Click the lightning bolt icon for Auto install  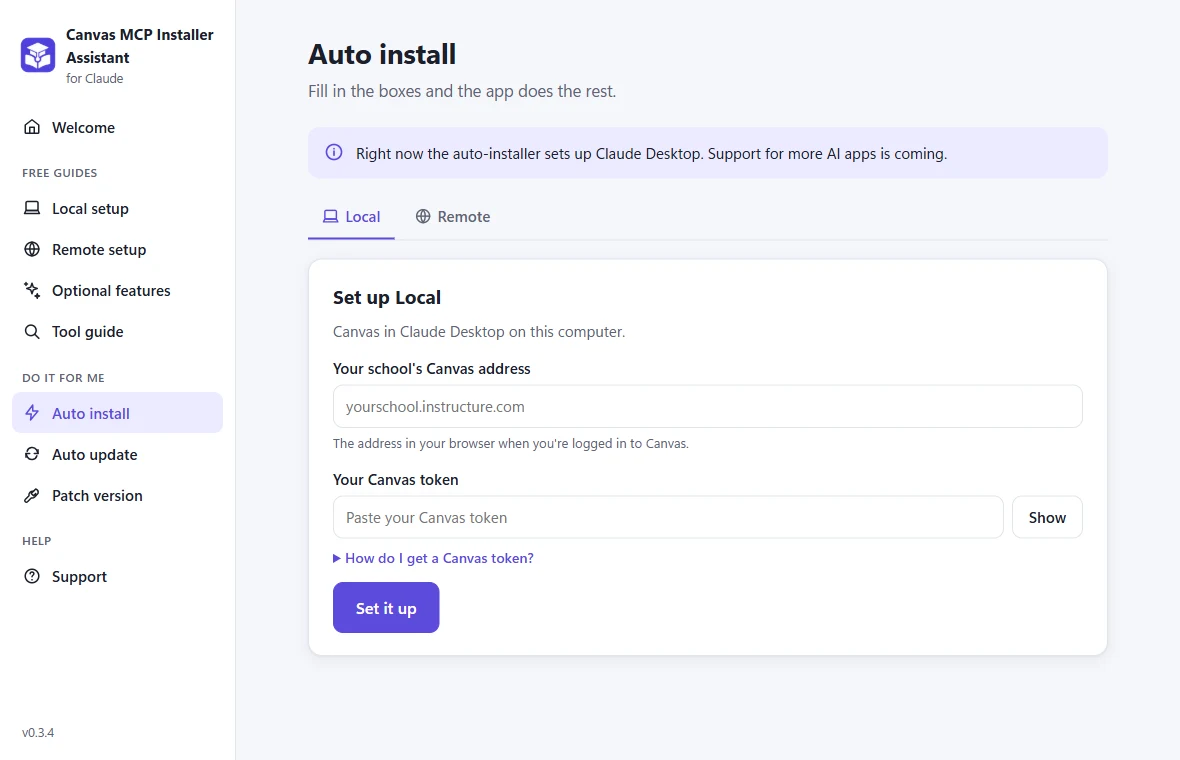32,412
